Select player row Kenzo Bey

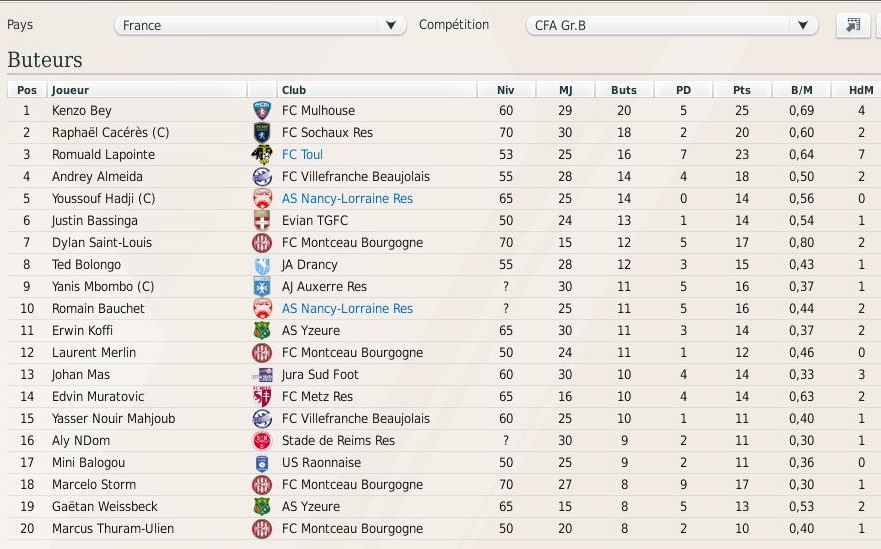tap(444, 111)
